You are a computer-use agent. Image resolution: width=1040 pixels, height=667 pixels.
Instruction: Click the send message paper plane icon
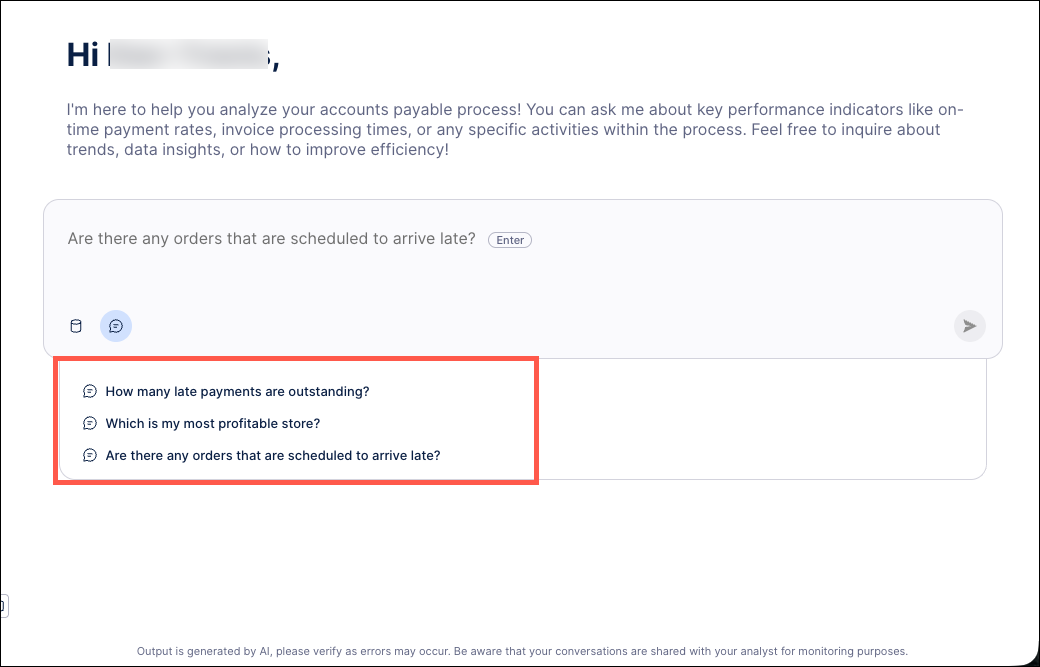tap(969, 325)
